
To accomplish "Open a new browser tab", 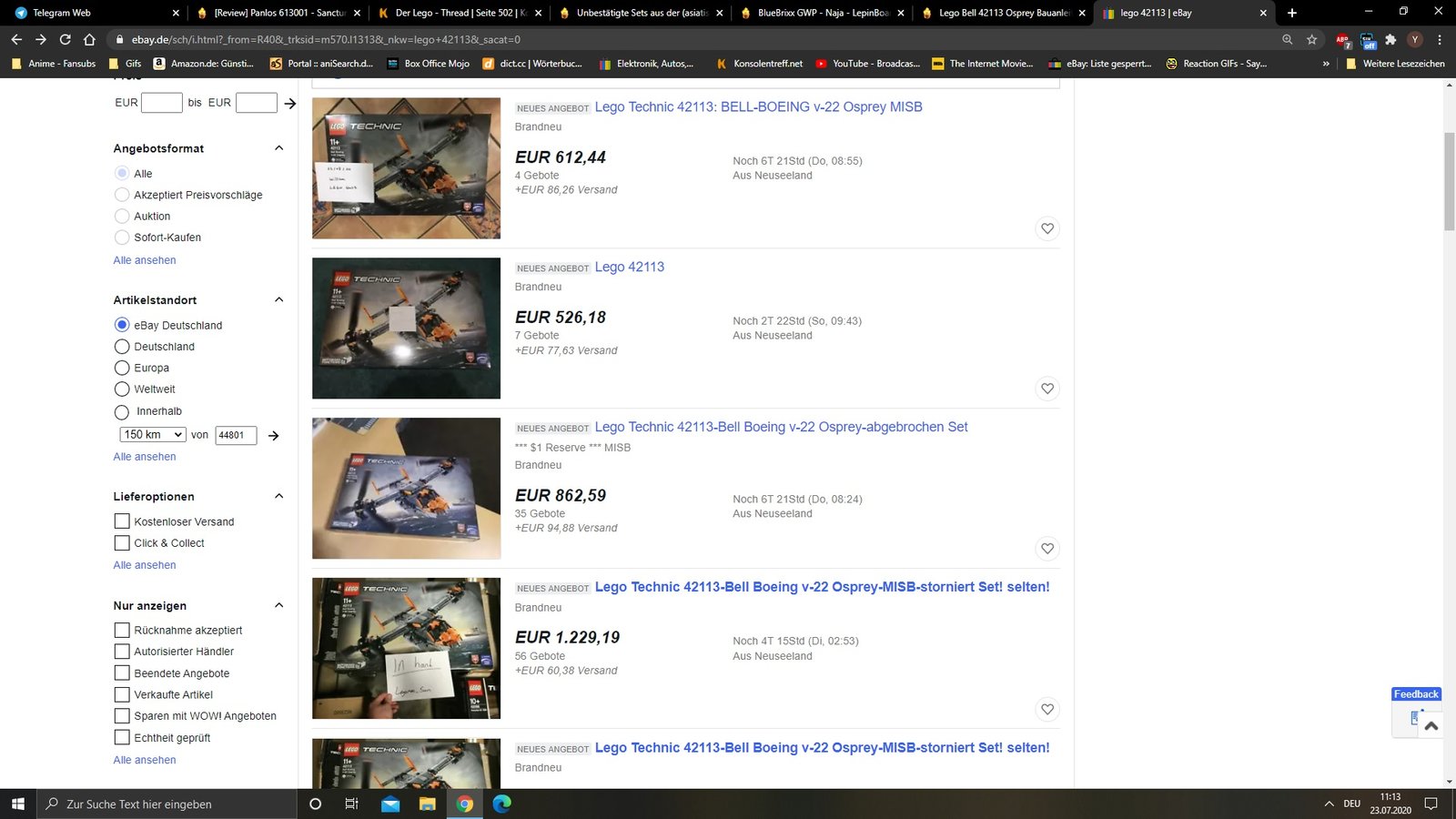I will pyautogui.click(x=1292, y=13).
